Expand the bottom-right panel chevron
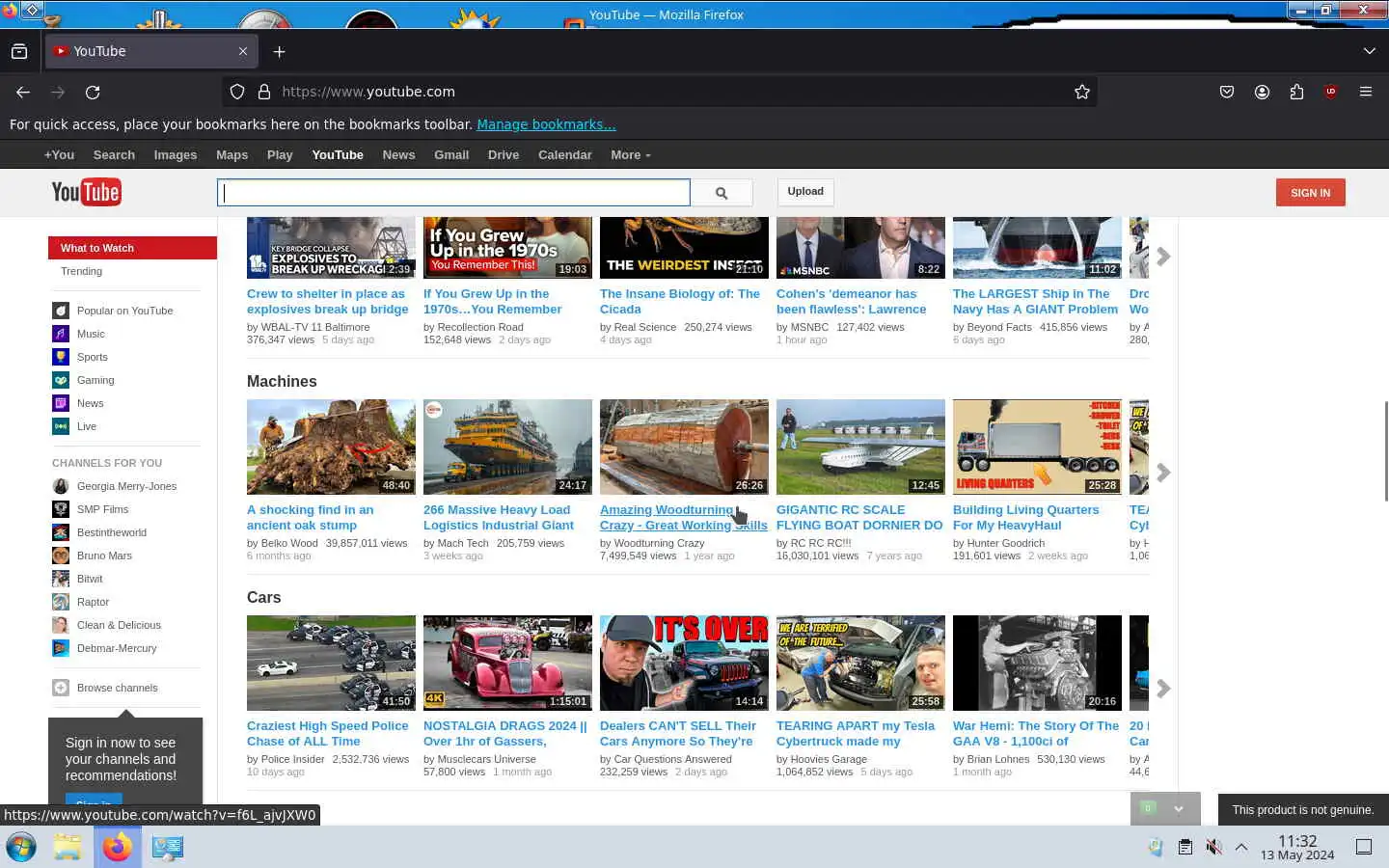 pos(1179,808)
